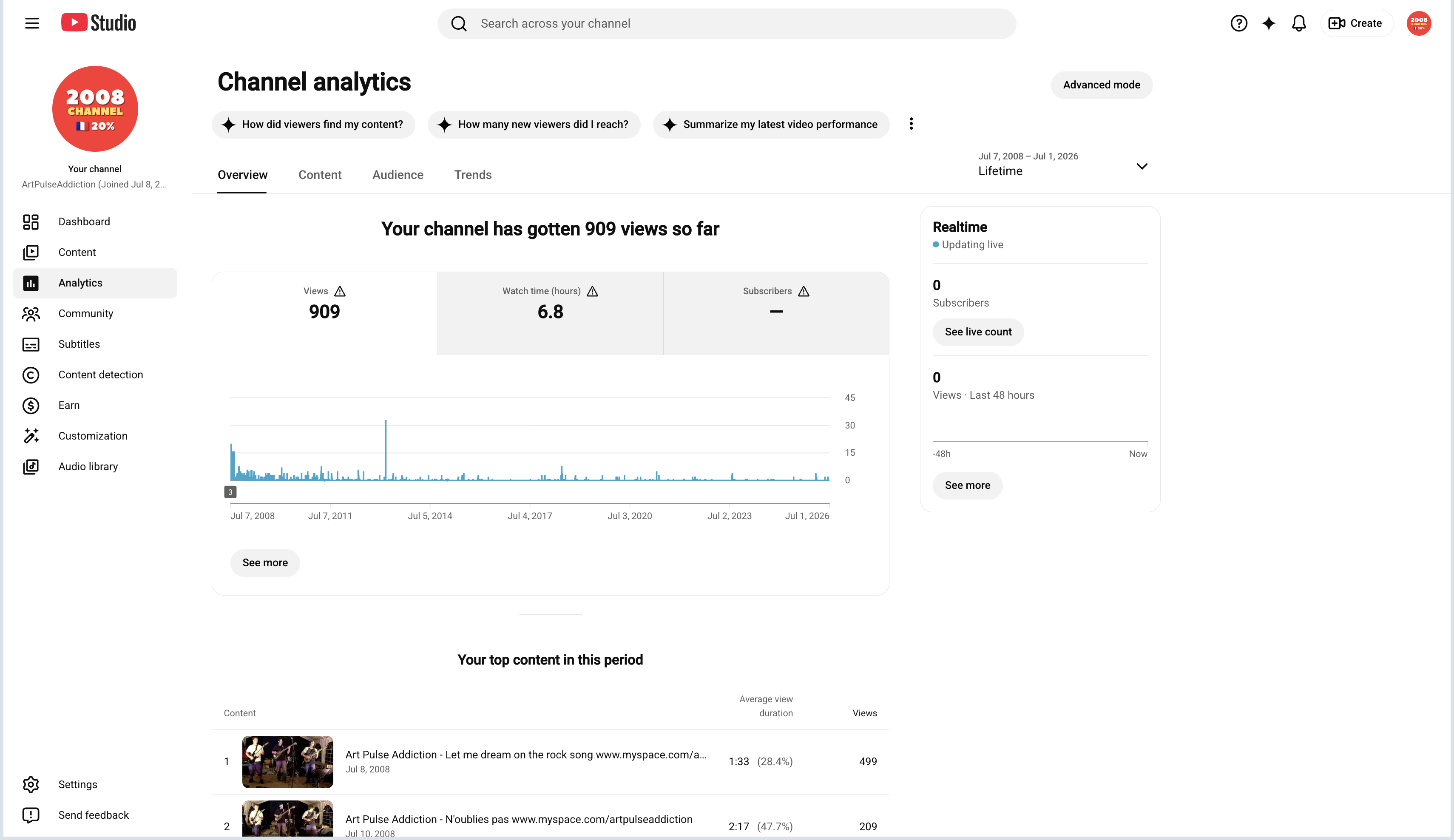The image size is (1454, 840).
Task: Ask 'How many new viewers did I reach?'
Action: [x=534, y=125]
